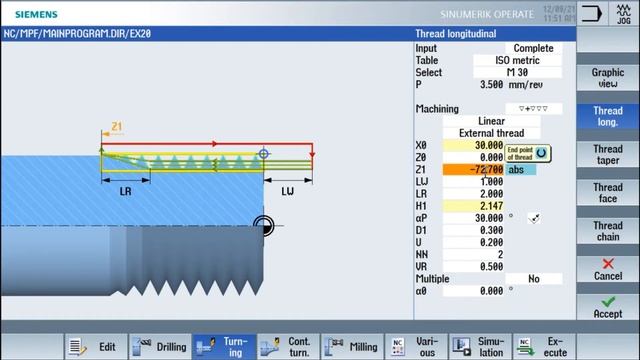Click the Thread longitudinal title
Viewport: 640px width, 360px height.
(456, 34)
